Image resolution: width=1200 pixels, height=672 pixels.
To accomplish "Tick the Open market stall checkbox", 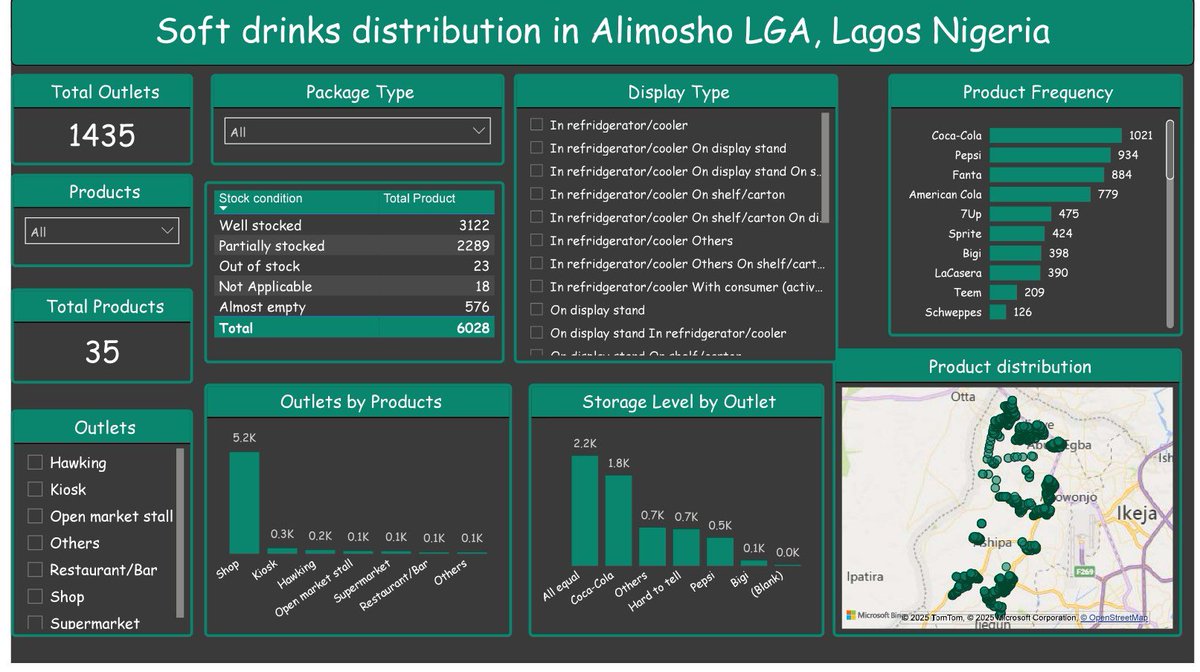I will (36, 516).
